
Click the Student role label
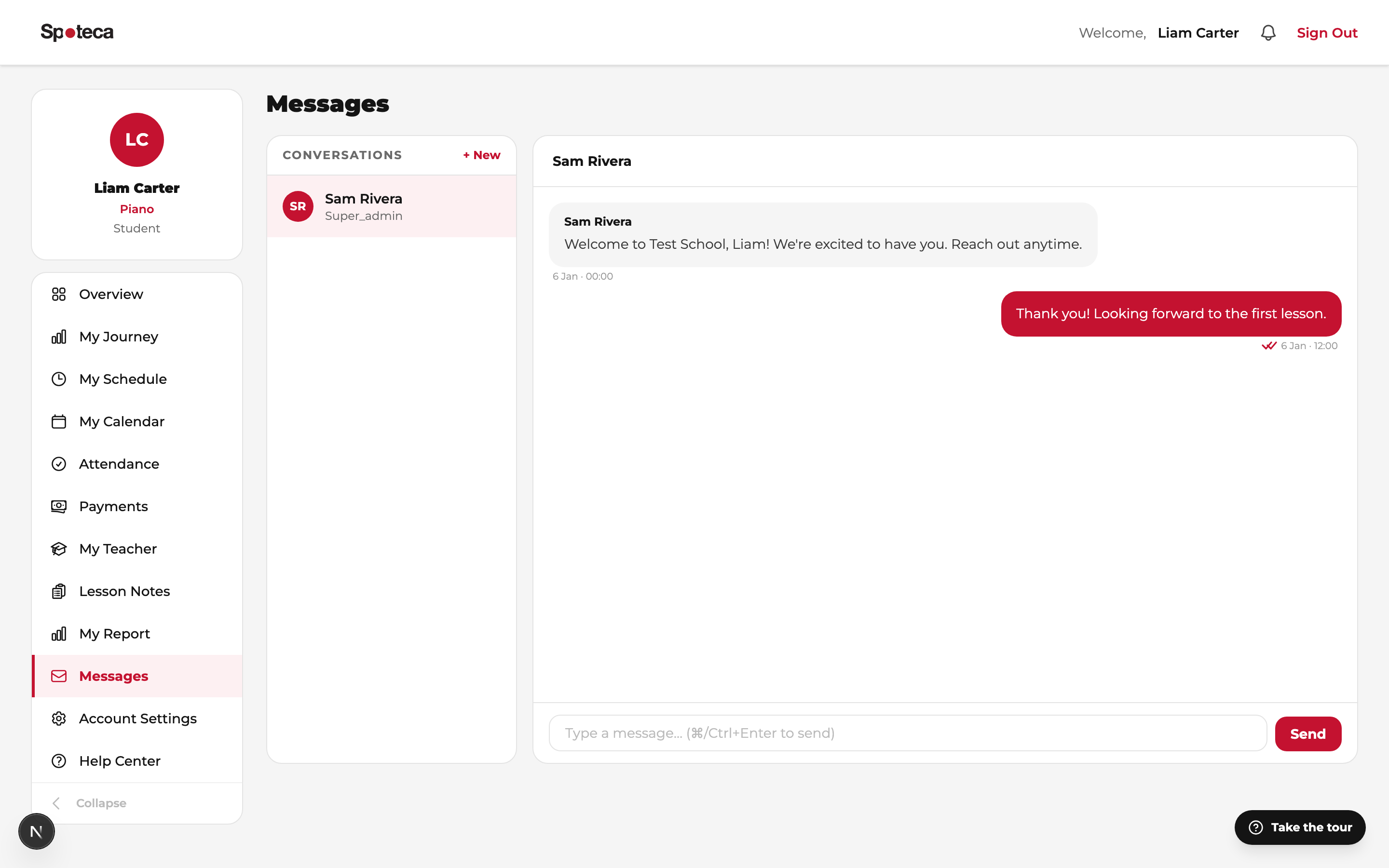point(136,229)
